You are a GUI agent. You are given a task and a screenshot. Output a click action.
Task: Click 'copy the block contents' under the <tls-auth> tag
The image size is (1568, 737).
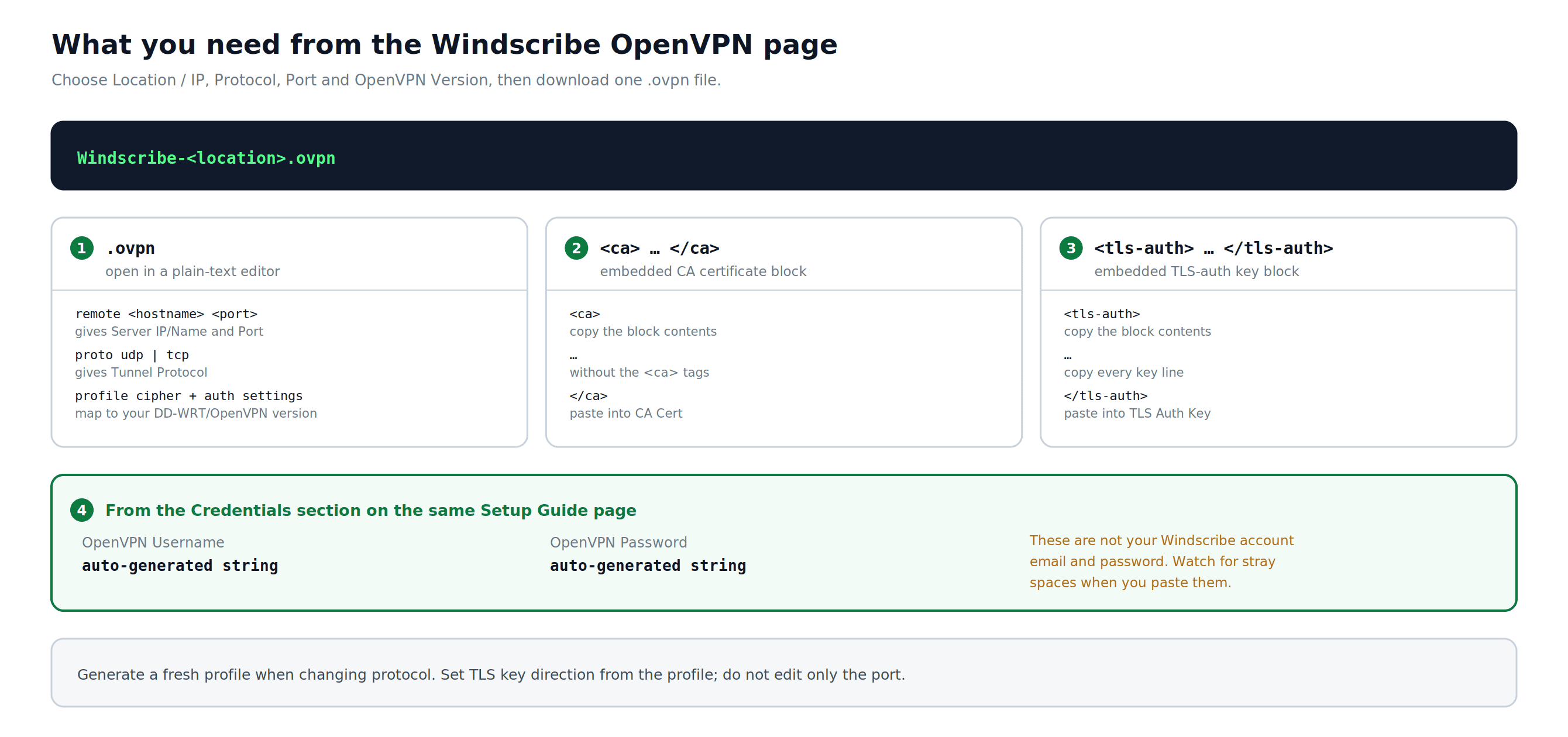pyautogui.click(x=1137, y=332)
